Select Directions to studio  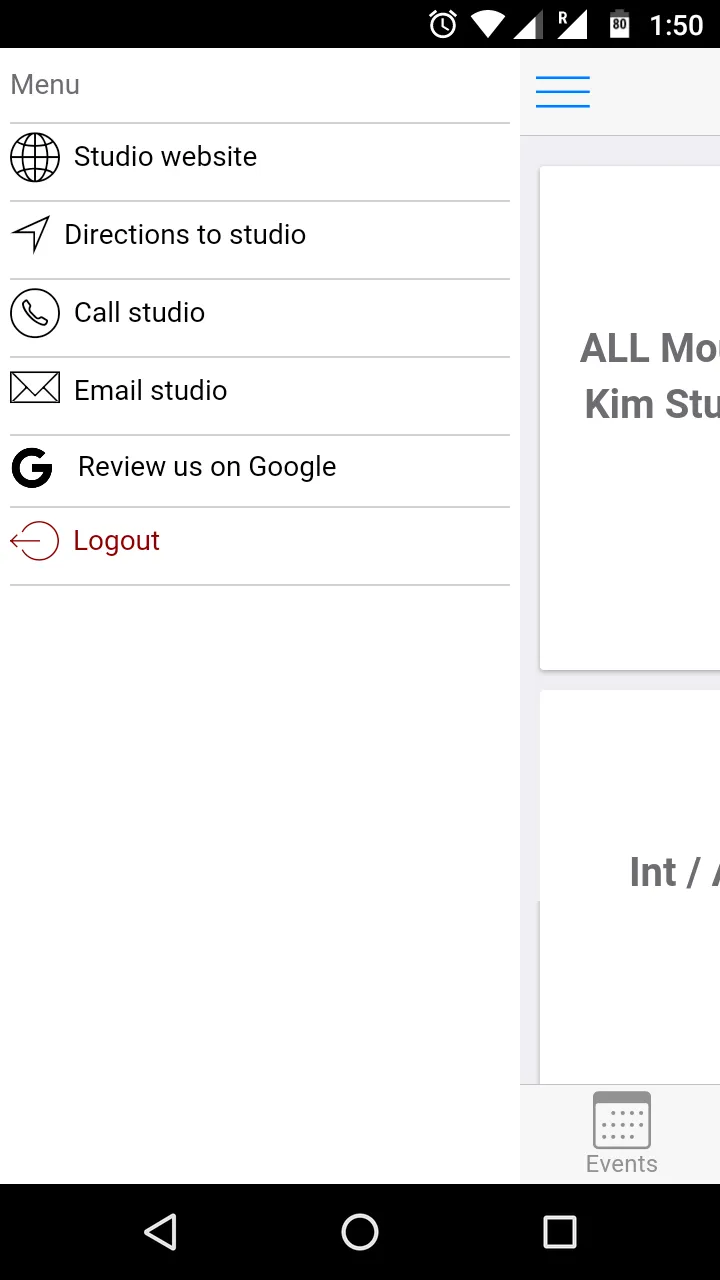point(260,240)
